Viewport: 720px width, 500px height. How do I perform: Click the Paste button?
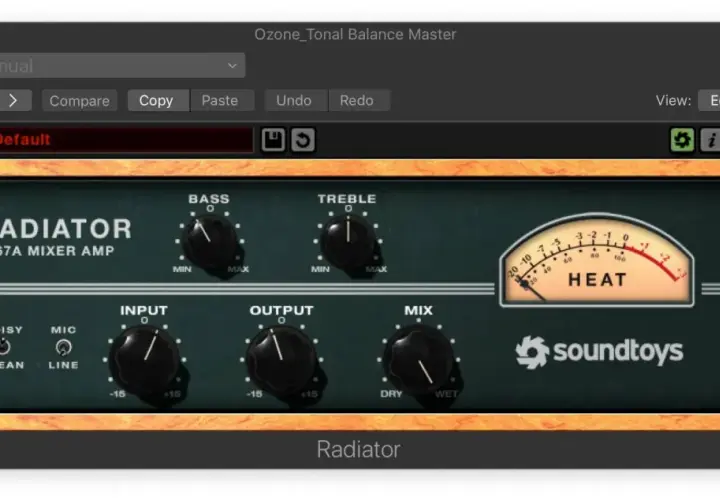point(220,101)
